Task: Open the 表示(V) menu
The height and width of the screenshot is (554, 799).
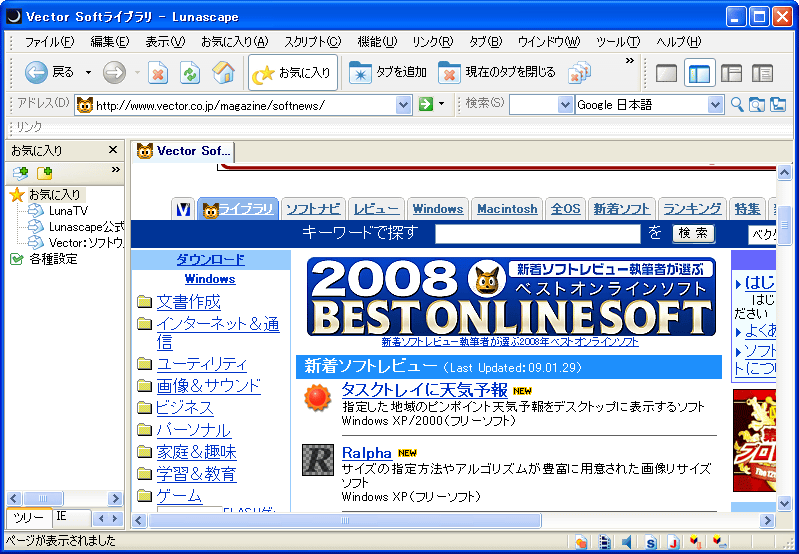Action: (x=165, y=42)
